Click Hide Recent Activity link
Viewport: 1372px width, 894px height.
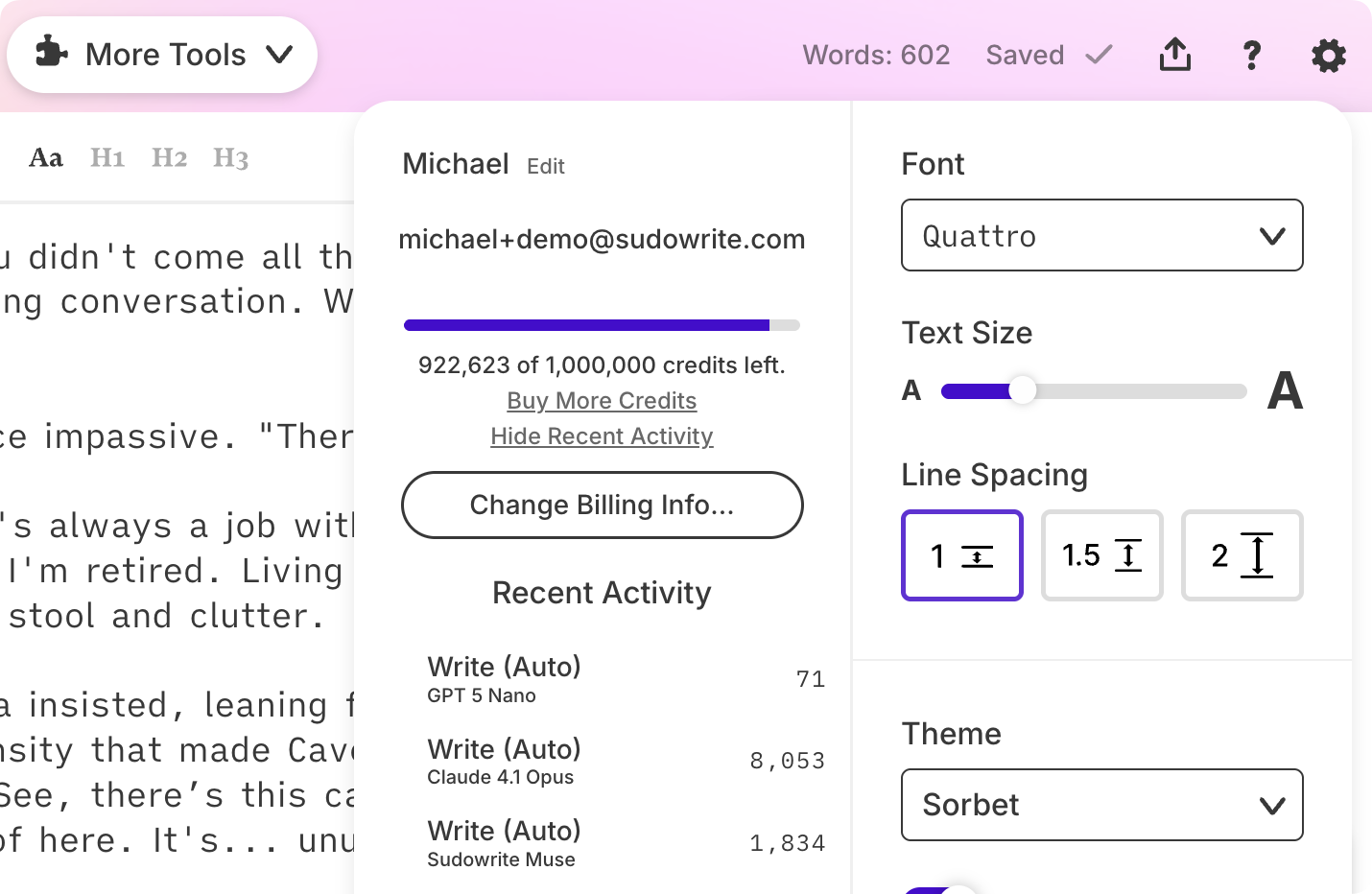click(602, 435)
